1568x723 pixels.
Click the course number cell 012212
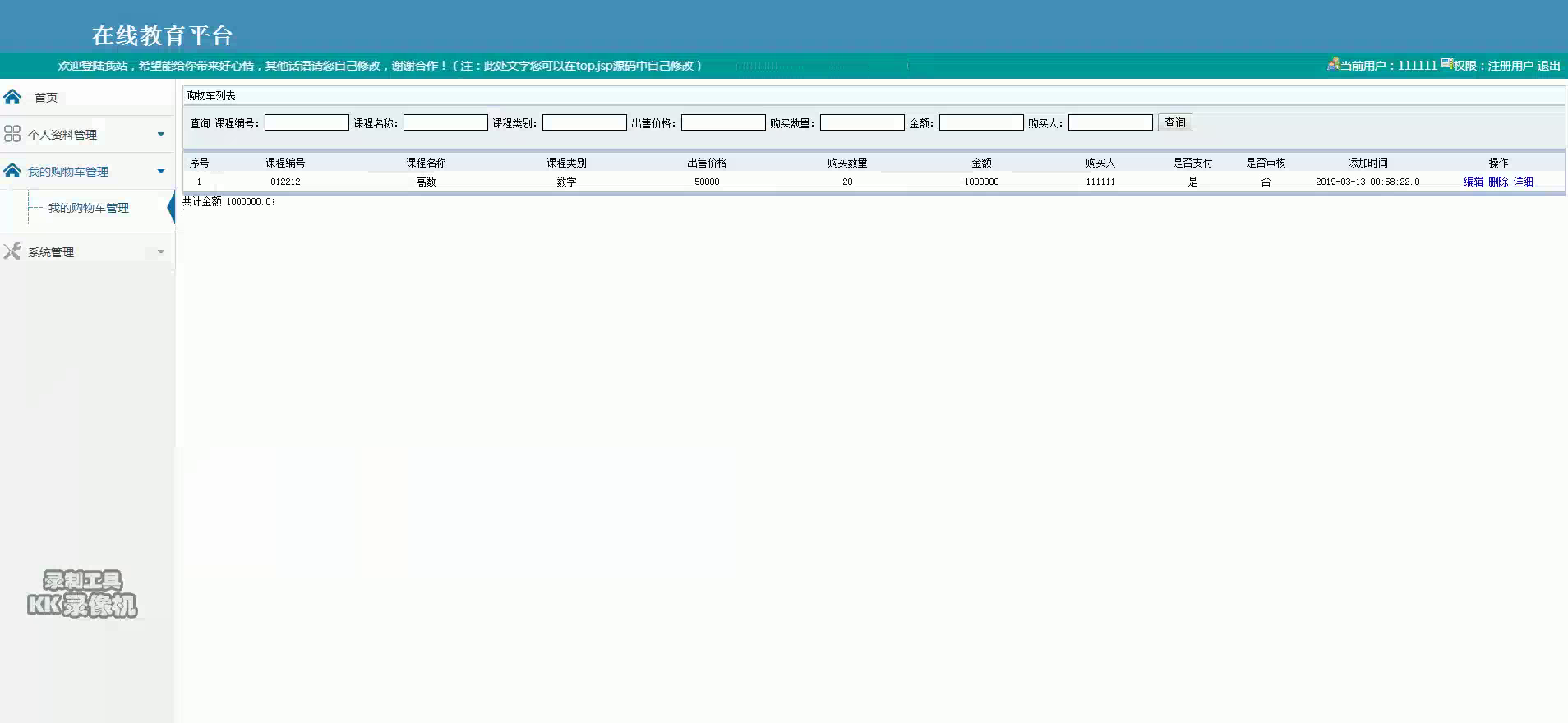click(x=285, y=182)
